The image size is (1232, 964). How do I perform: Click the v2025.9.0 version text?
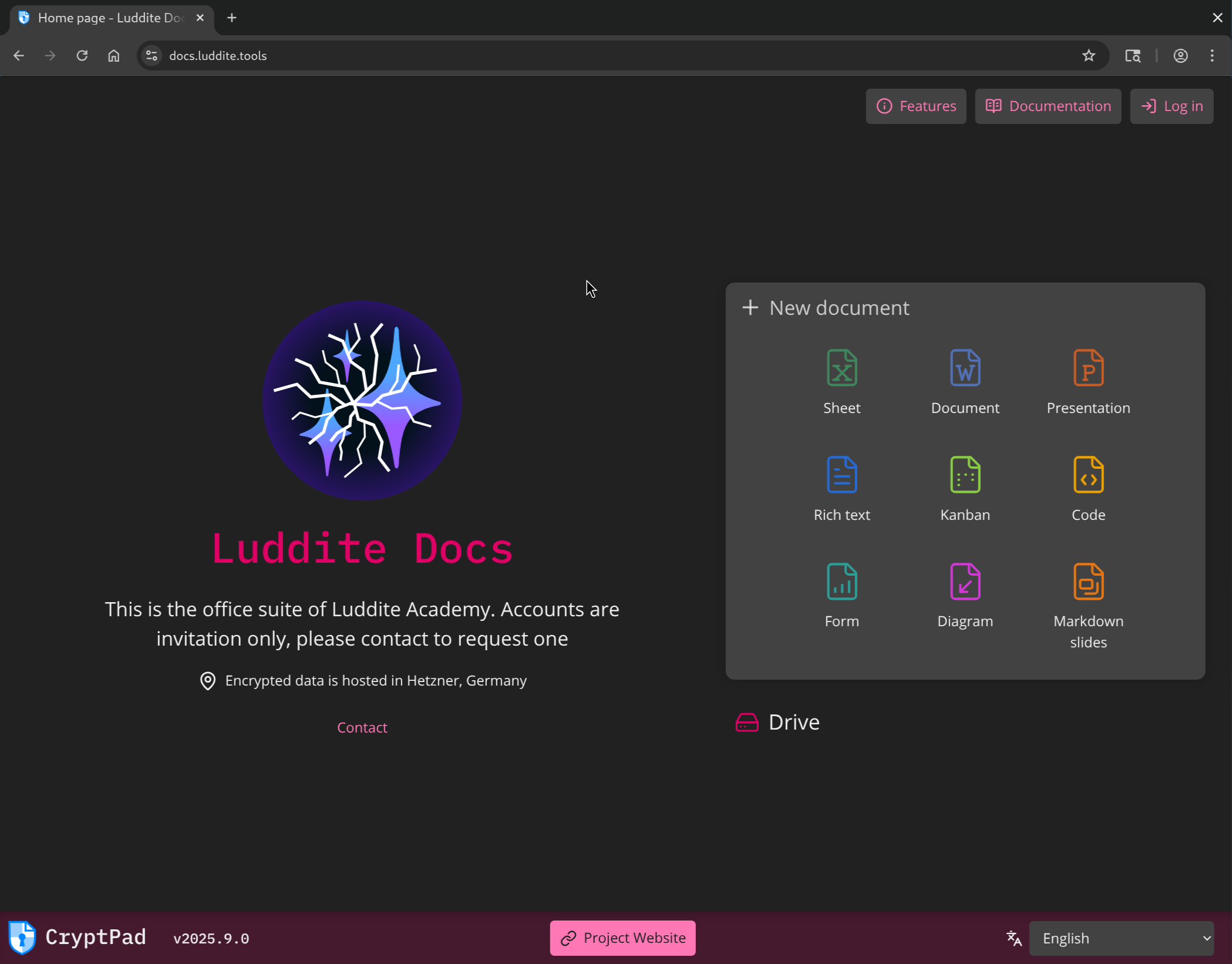(x=211, y=939)
